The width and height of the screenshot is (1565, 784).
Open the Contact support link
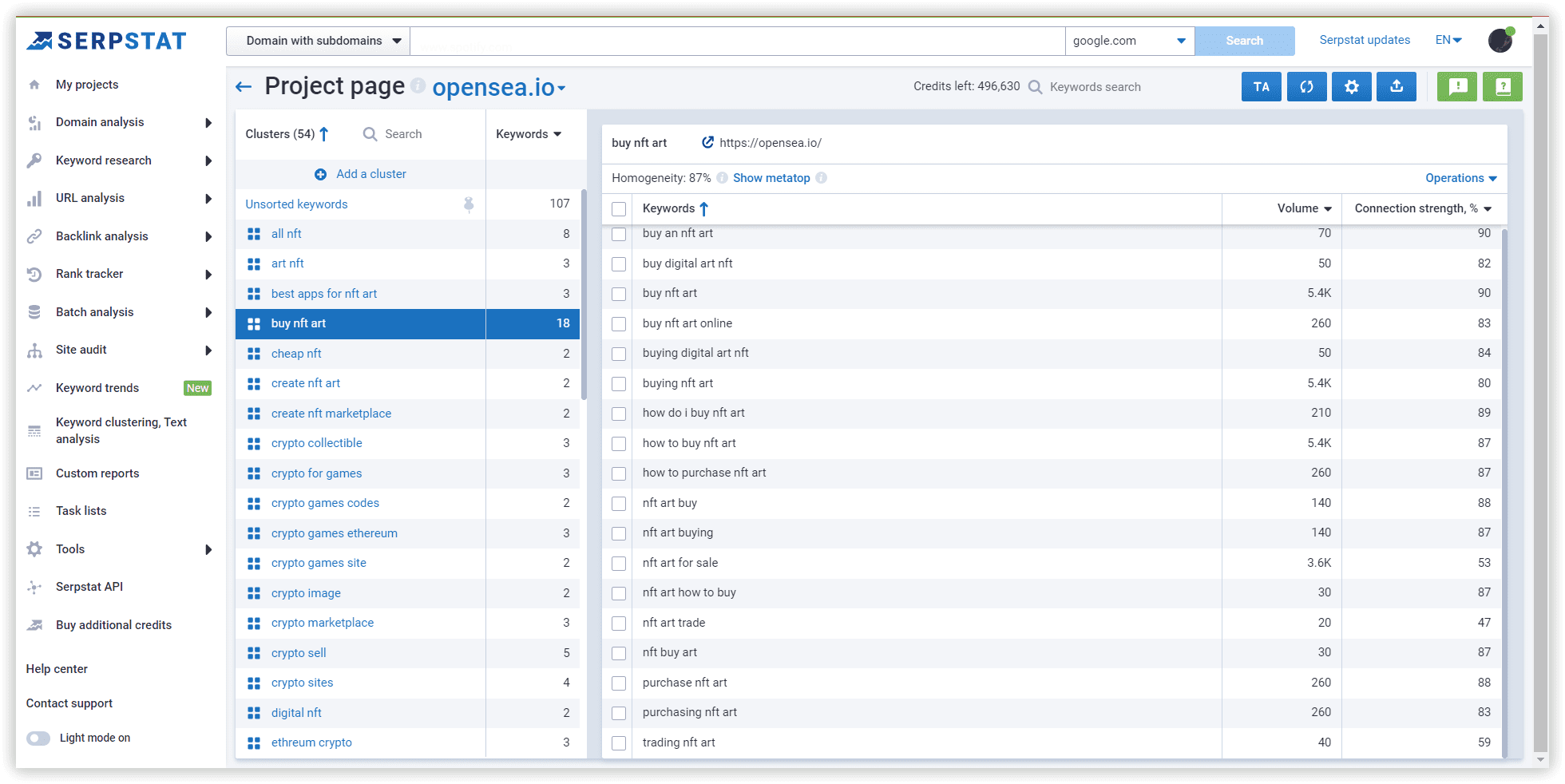coord(69,703)
